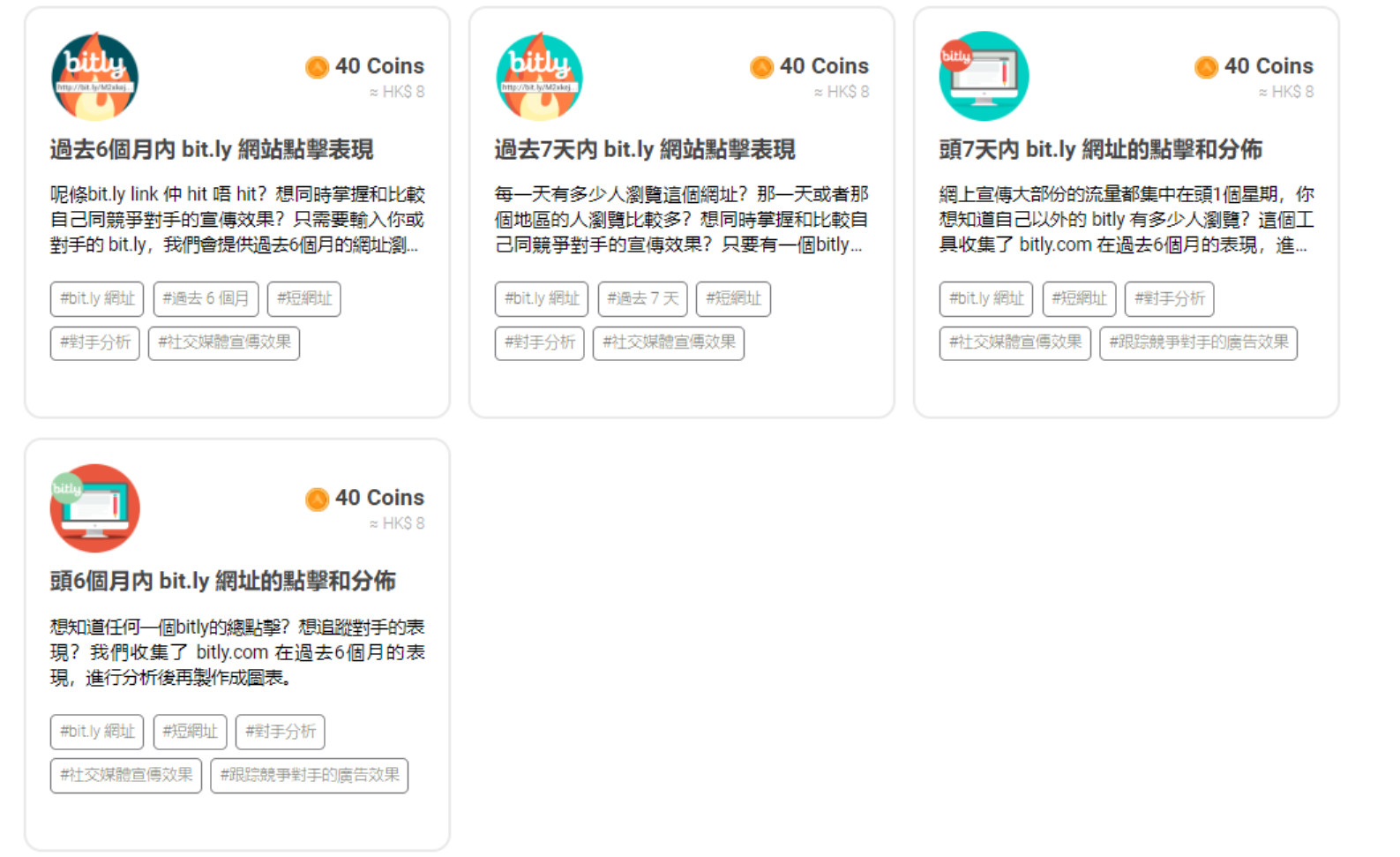1400x857 pixels.
Task: Select #對手分析 tag on 頭7天內 card
Action: [1170, 299]
